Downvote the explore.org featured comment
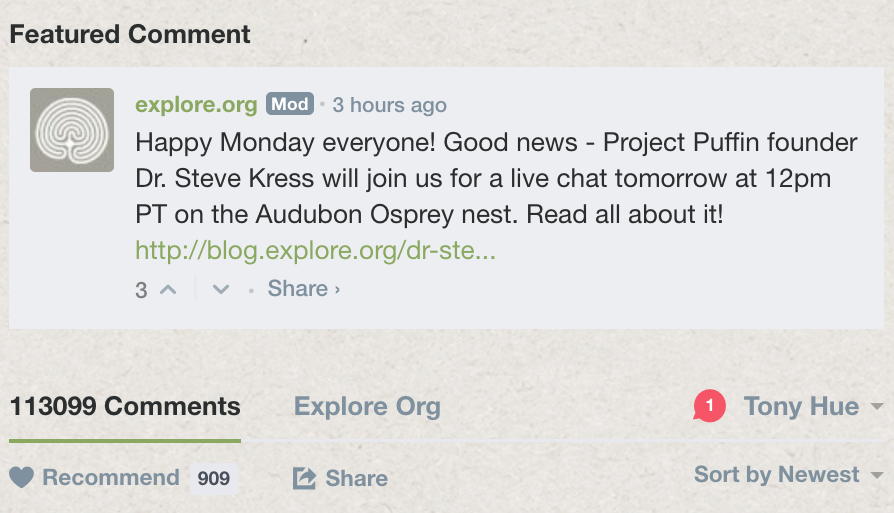The width and height of the screenshot is (894, 513). click(221, 289)
